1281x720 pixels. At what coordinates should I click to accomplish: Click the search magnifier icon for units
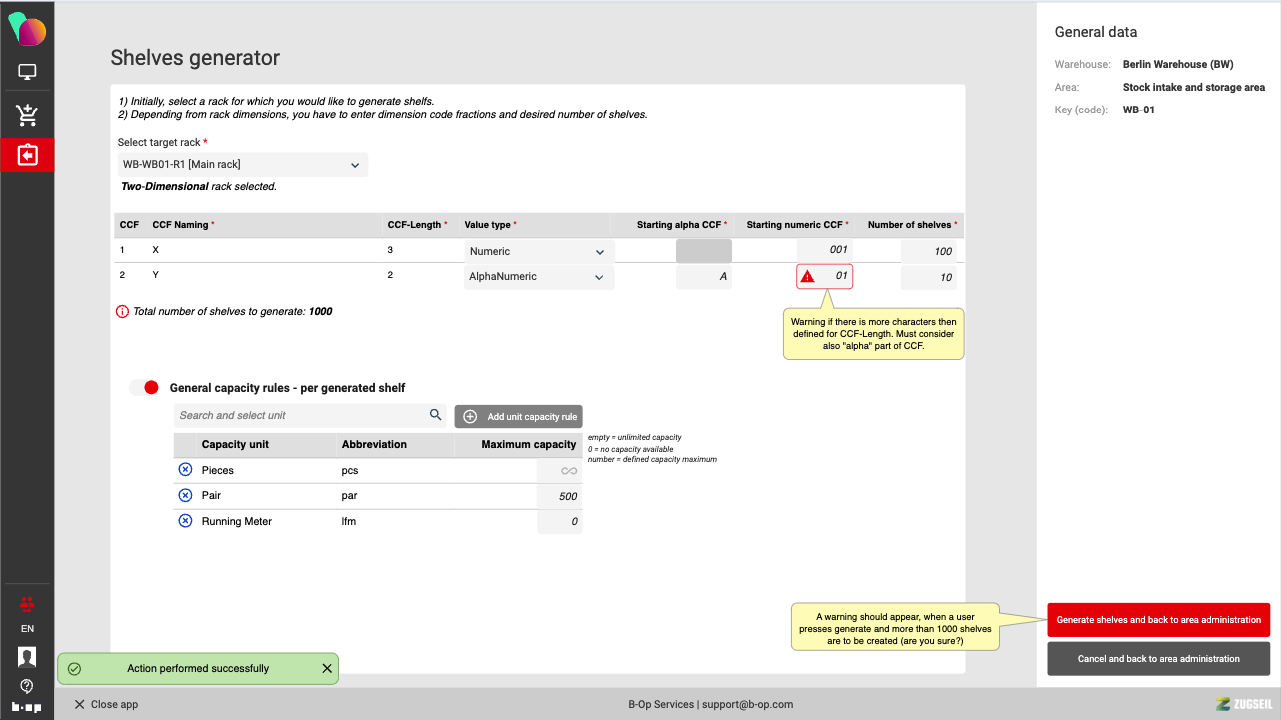click(435, 415)
